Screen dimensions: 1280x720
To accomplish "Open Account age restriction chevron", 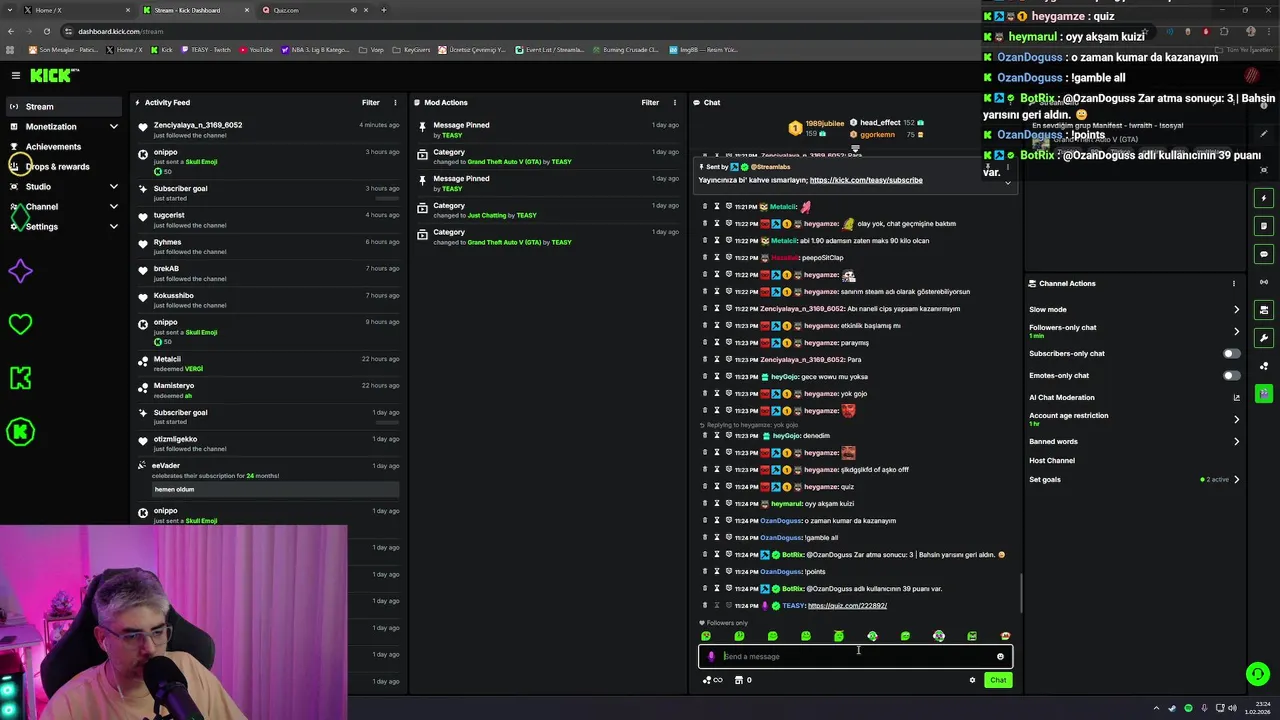I will coord(1236,419).
